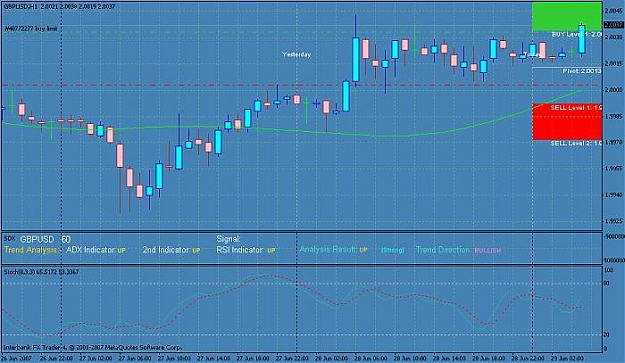Click the red SELL zone rectangle
The image size is (625, 363).
[x=567, y=122]
